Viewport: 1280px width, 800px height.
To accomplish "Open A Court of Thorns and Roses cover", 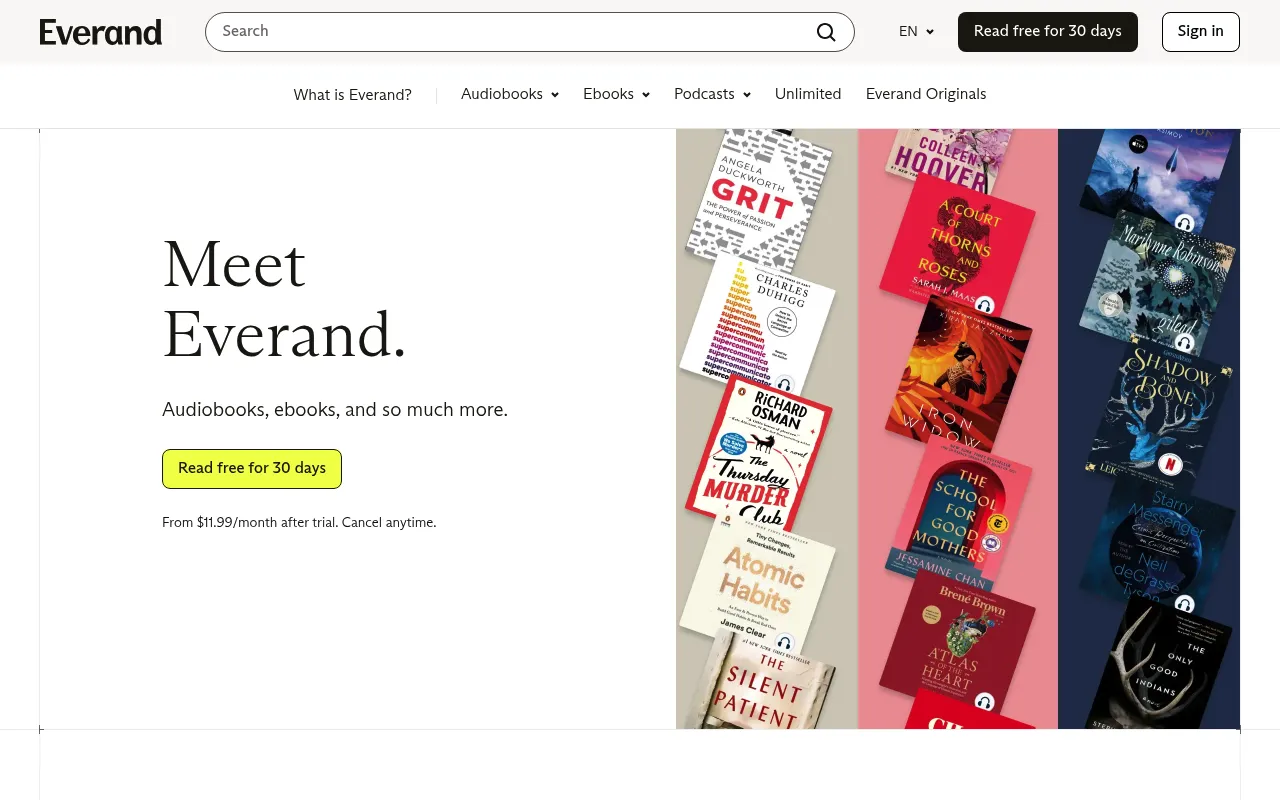I will (957, 245).
